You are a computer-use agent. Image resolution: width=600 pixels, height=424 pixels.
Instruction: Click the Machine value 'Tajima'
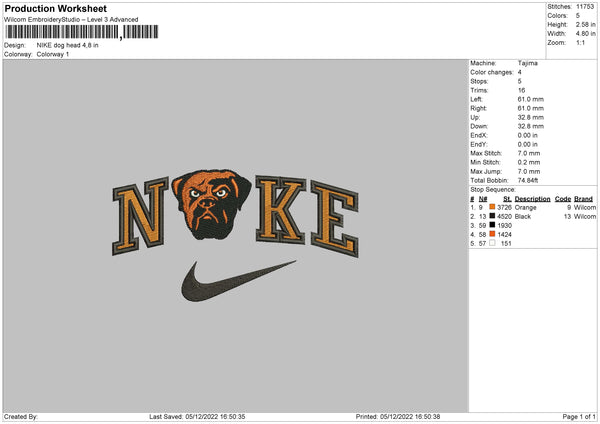(x=528, y=63)
